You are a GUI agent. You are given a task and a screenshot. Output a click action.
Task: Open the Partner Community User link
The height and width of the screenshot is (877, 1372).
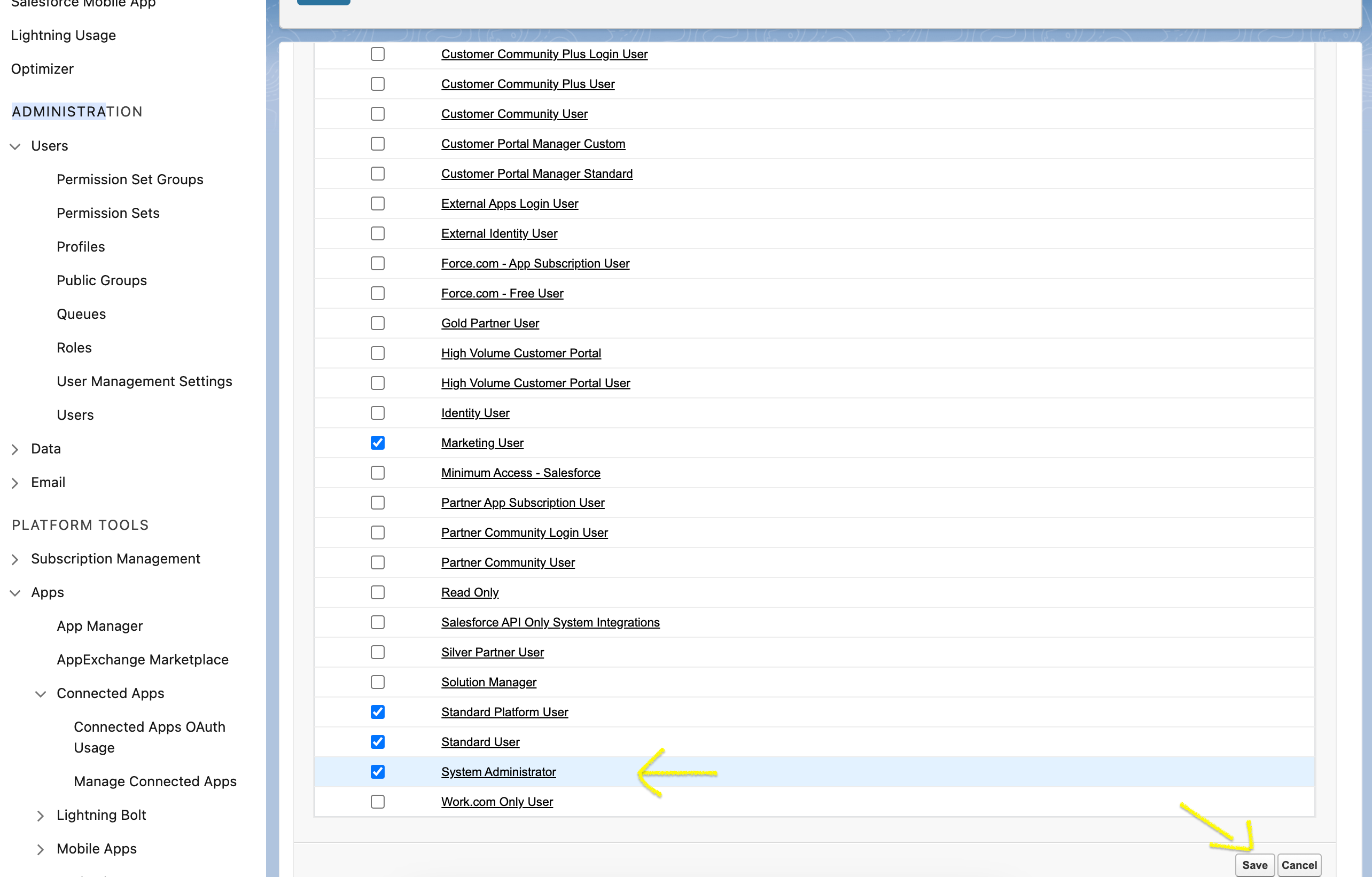tap(508, 562)
